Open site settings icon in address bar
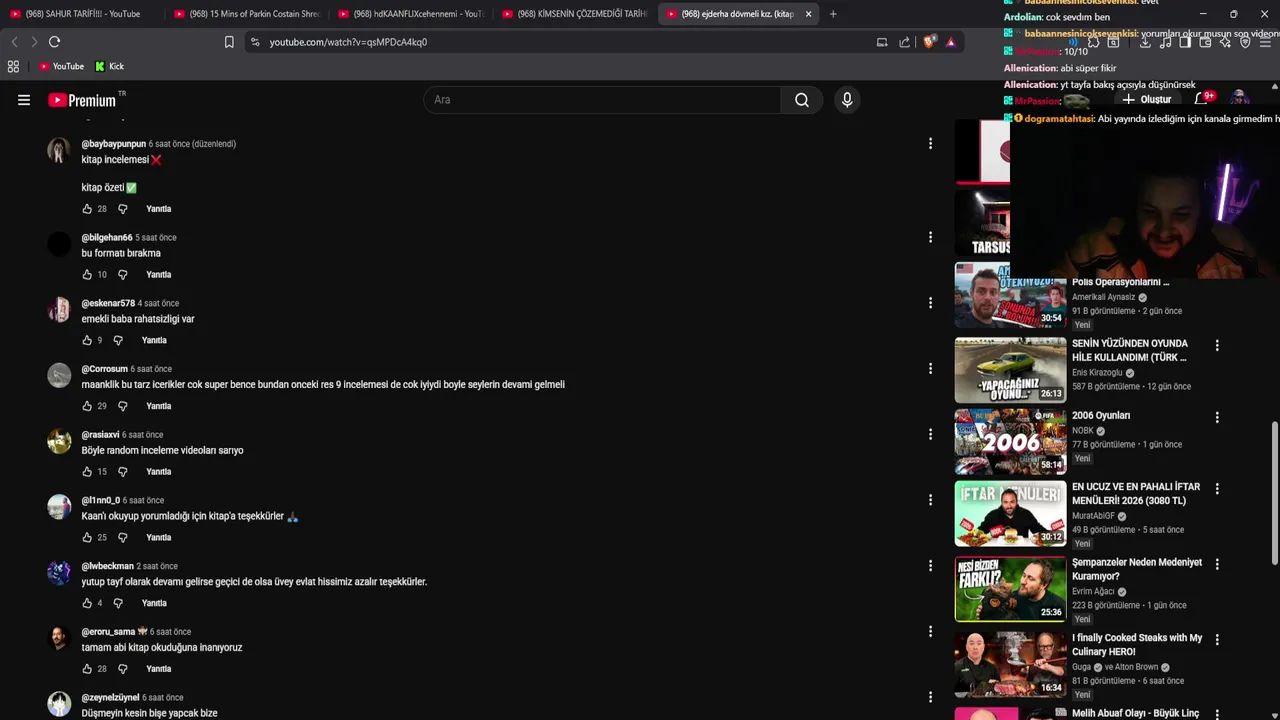Viewport: 1280px width, 720px height. point(255,42)
